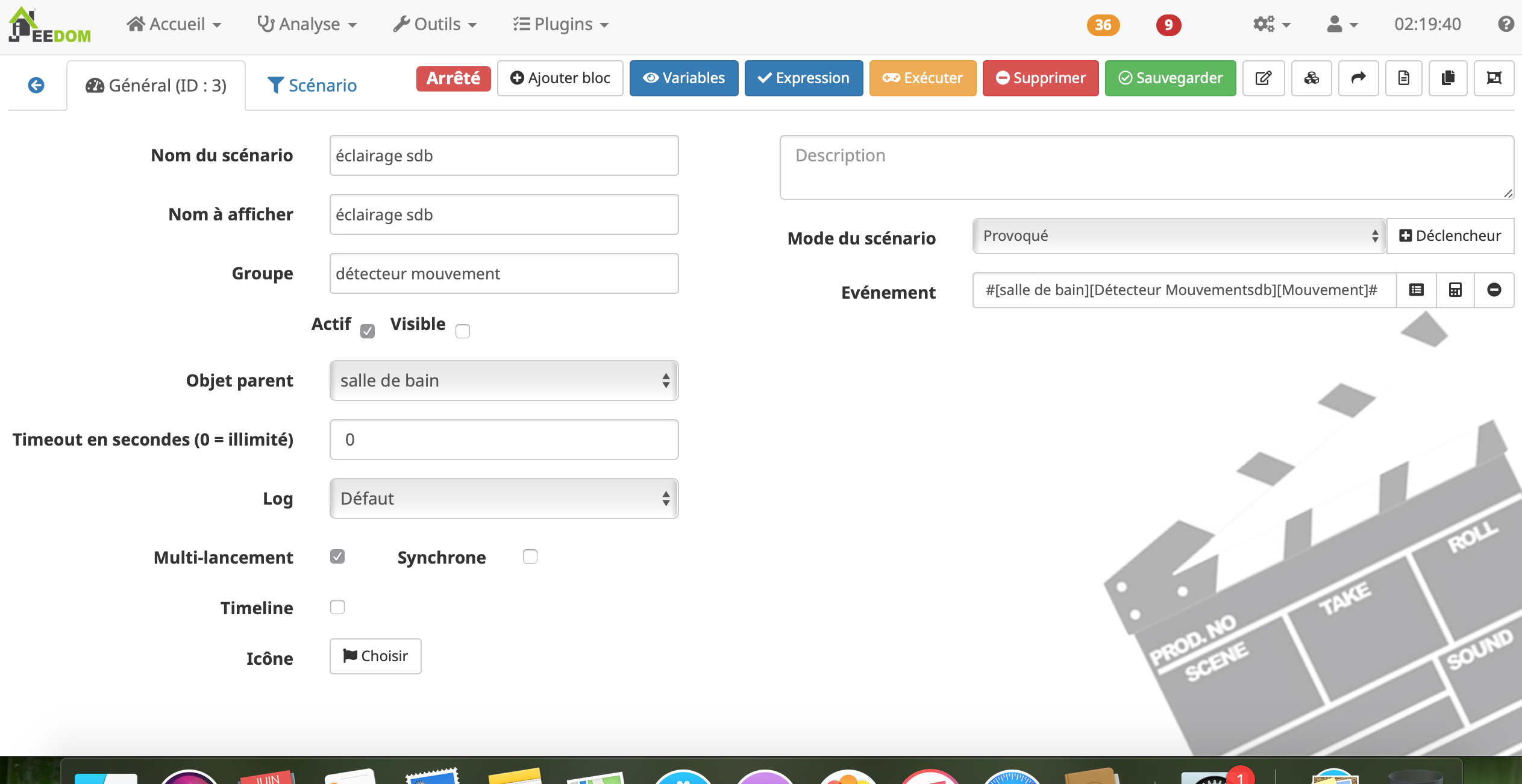
Task: Click the Arrêté status label
Action: pos(453,78)
